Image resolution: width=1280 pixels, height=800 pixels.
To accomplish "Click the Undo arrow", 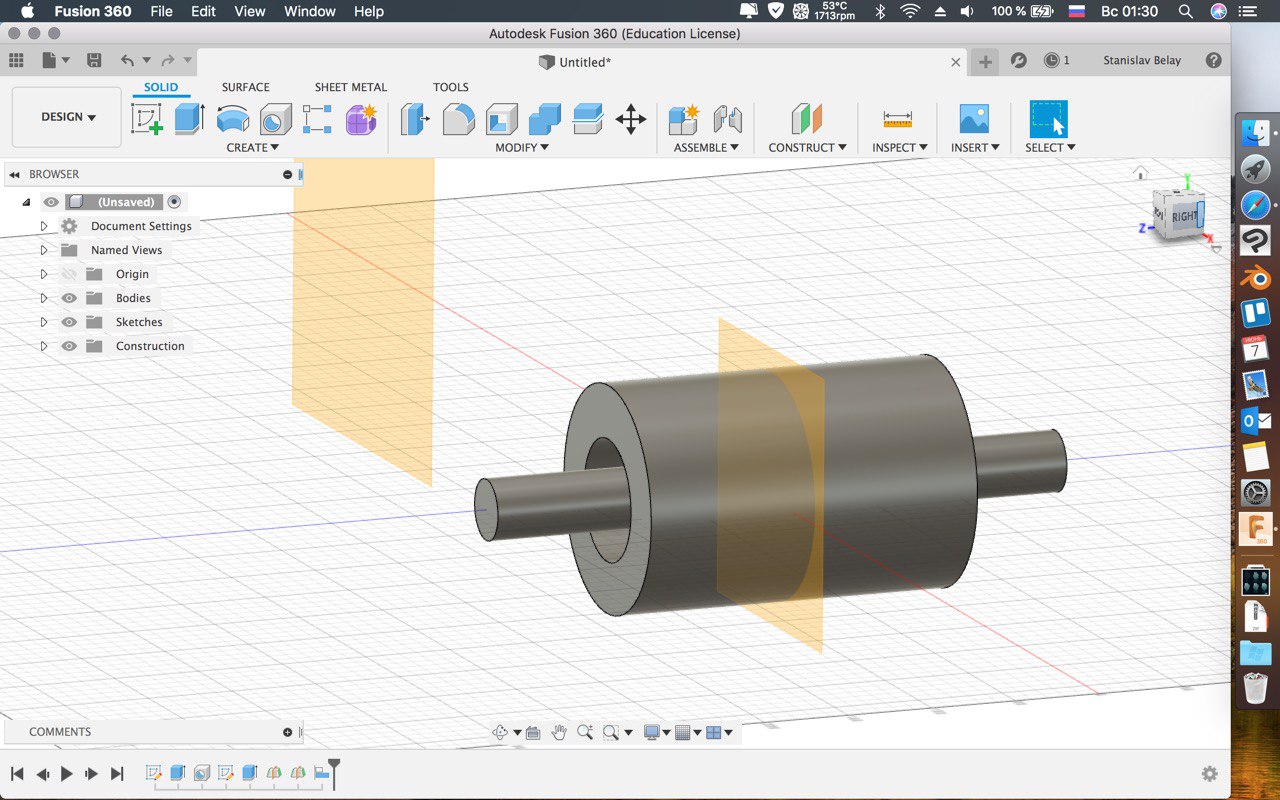I will click(127, 61).
